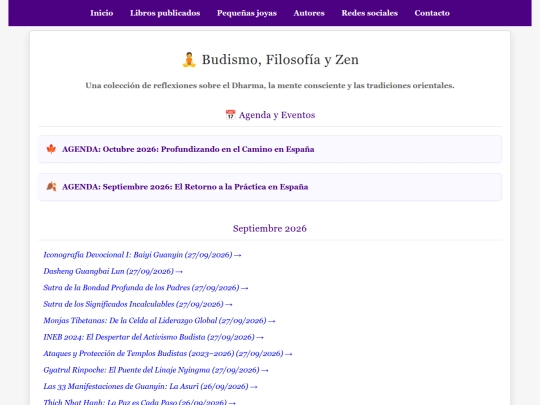
Task: Open Redes sociales menu link
Action: (370, 13)
